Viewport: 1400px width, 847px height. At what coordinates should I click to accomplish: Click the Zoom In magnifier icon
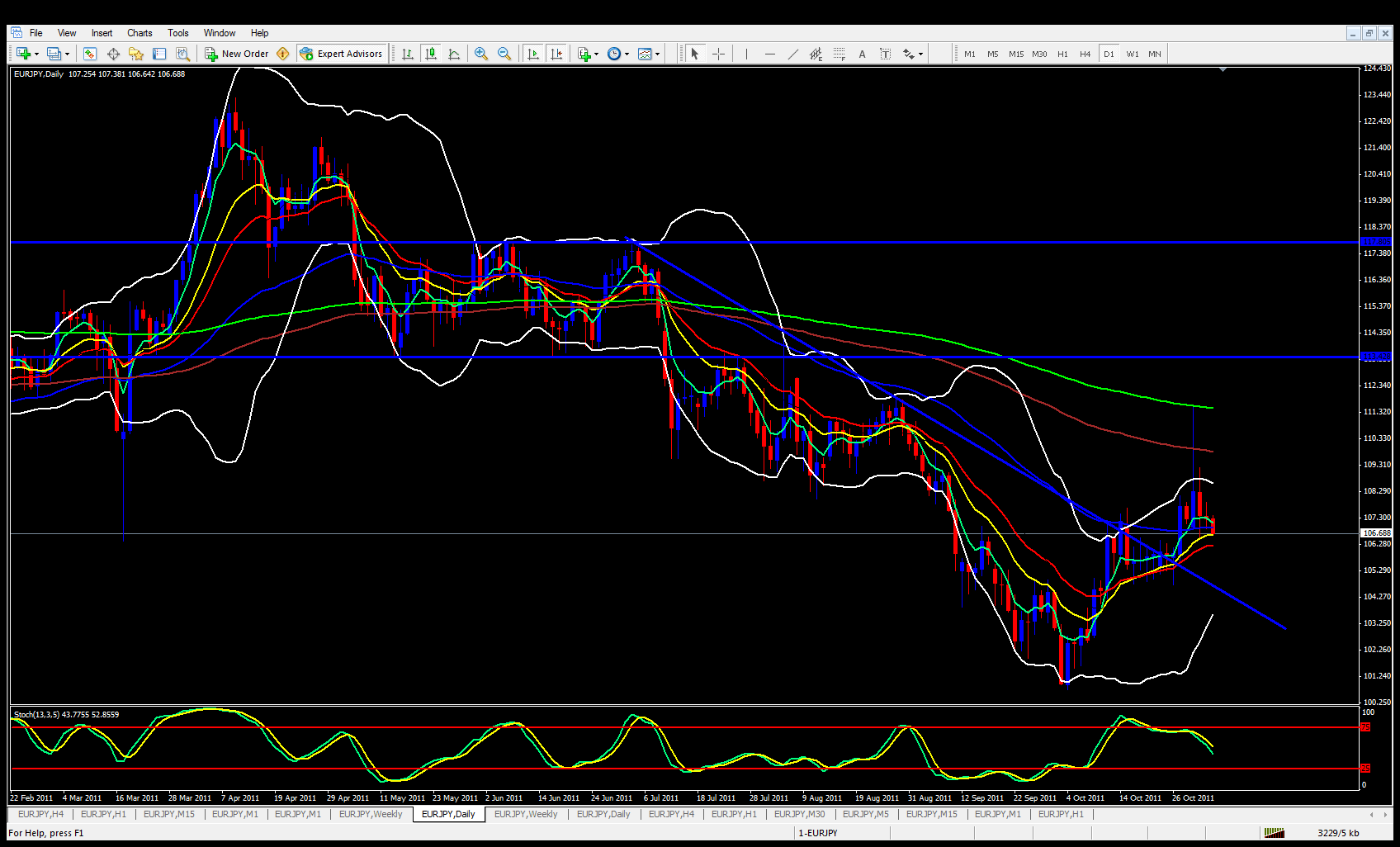click(480, 54)
